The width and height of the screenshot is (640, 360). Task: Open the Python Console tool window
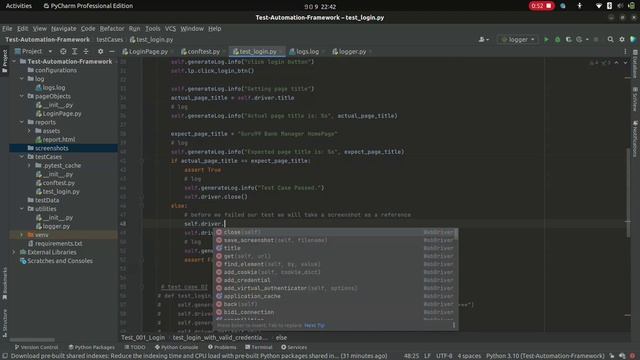click(x=176, y=347)
